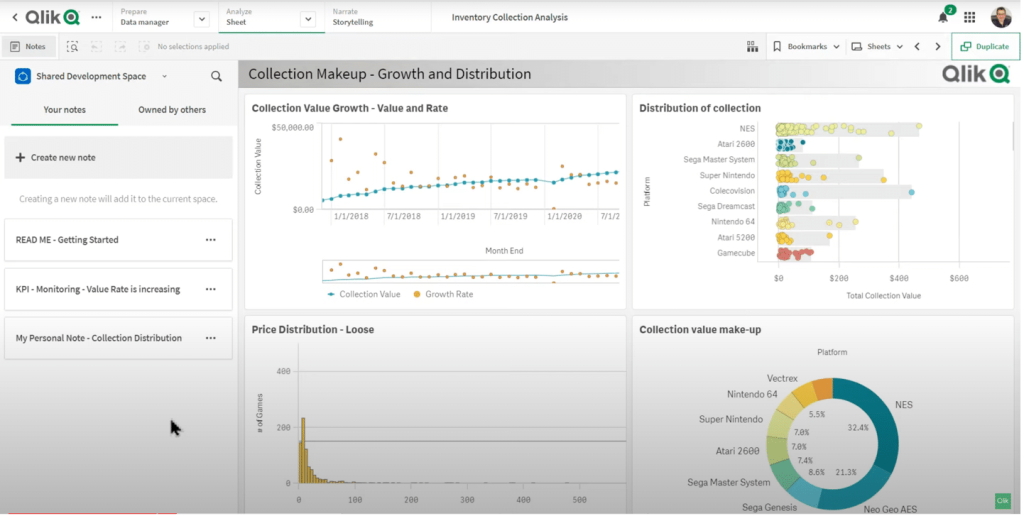Open the user profile avatar
Viewport: 1024px width, 516px height.
(x=1000, y=18)
